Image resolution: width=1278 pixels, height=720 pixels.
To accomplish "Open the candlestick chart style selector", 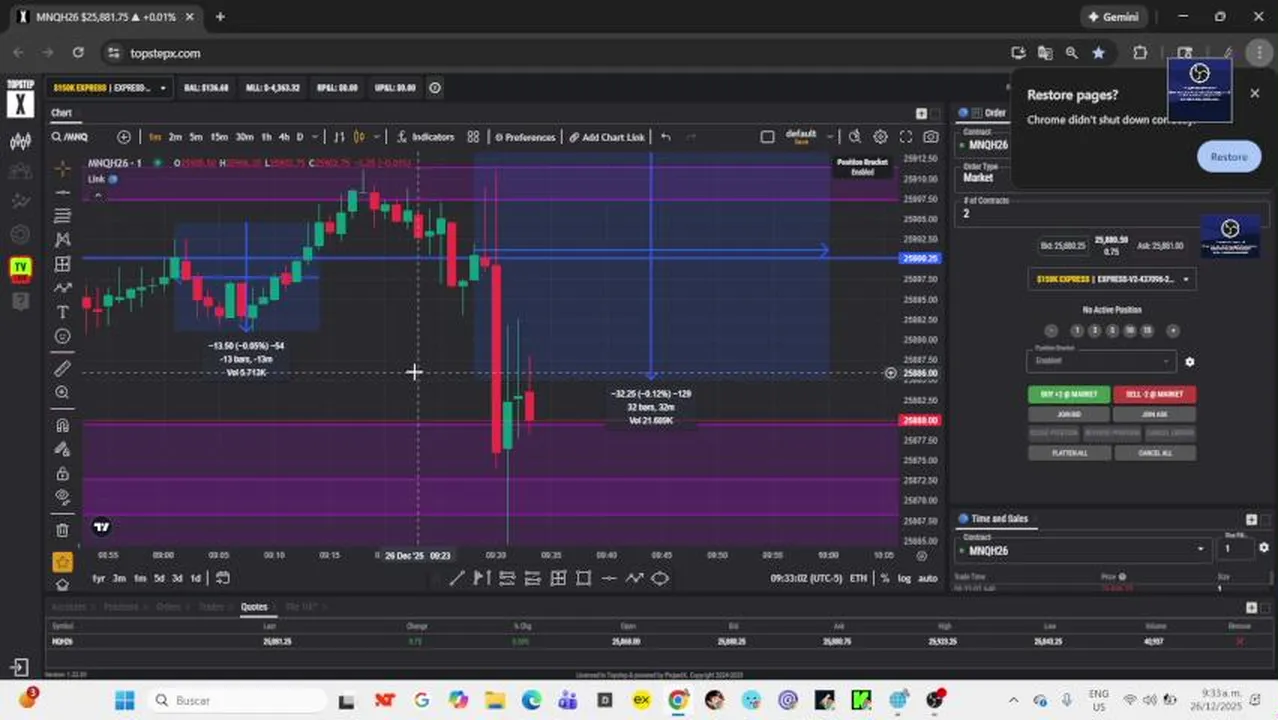I will (x=358, y=137).
